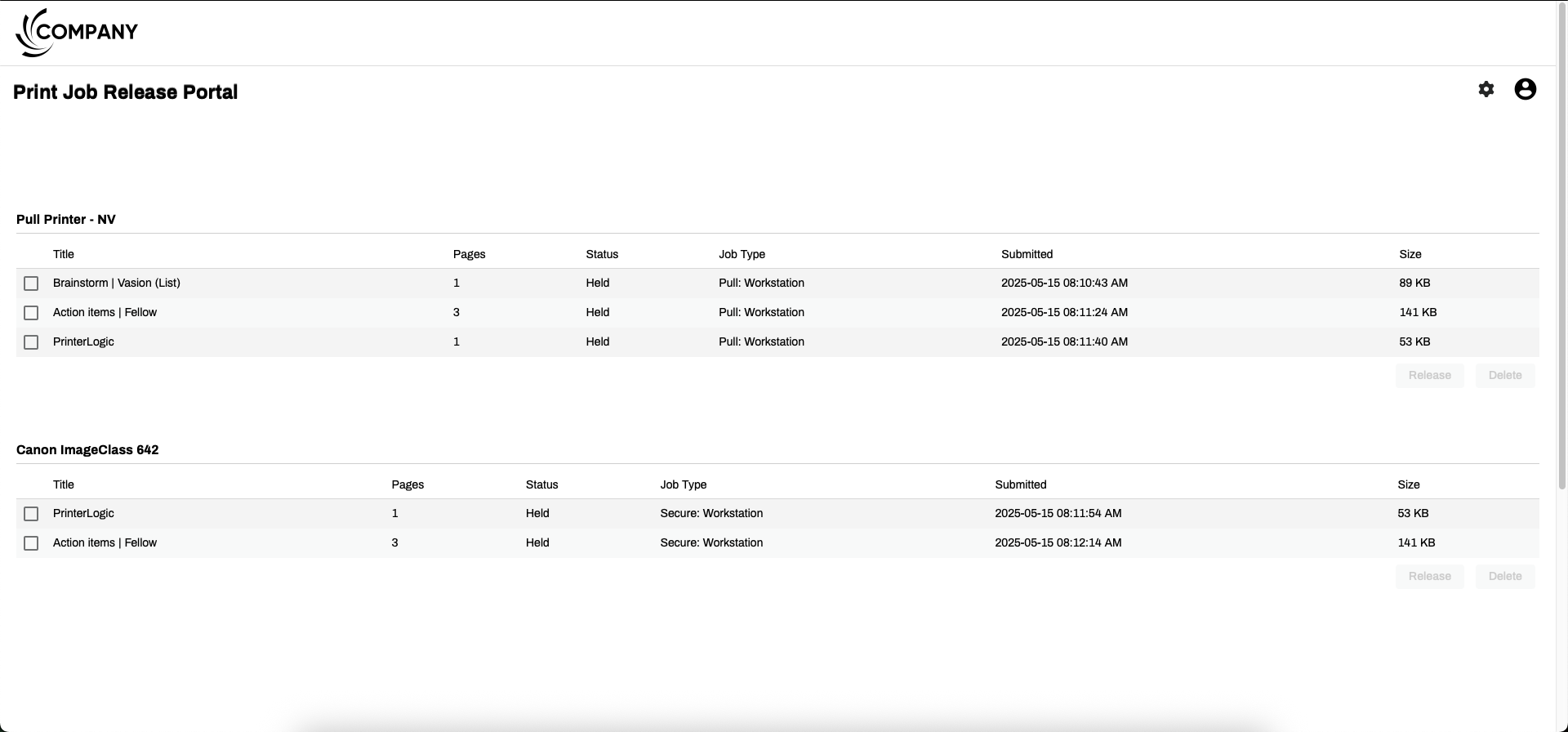
Task: Click the Submitted column header in Pull Printer
Action: [x=1027, y=254]
